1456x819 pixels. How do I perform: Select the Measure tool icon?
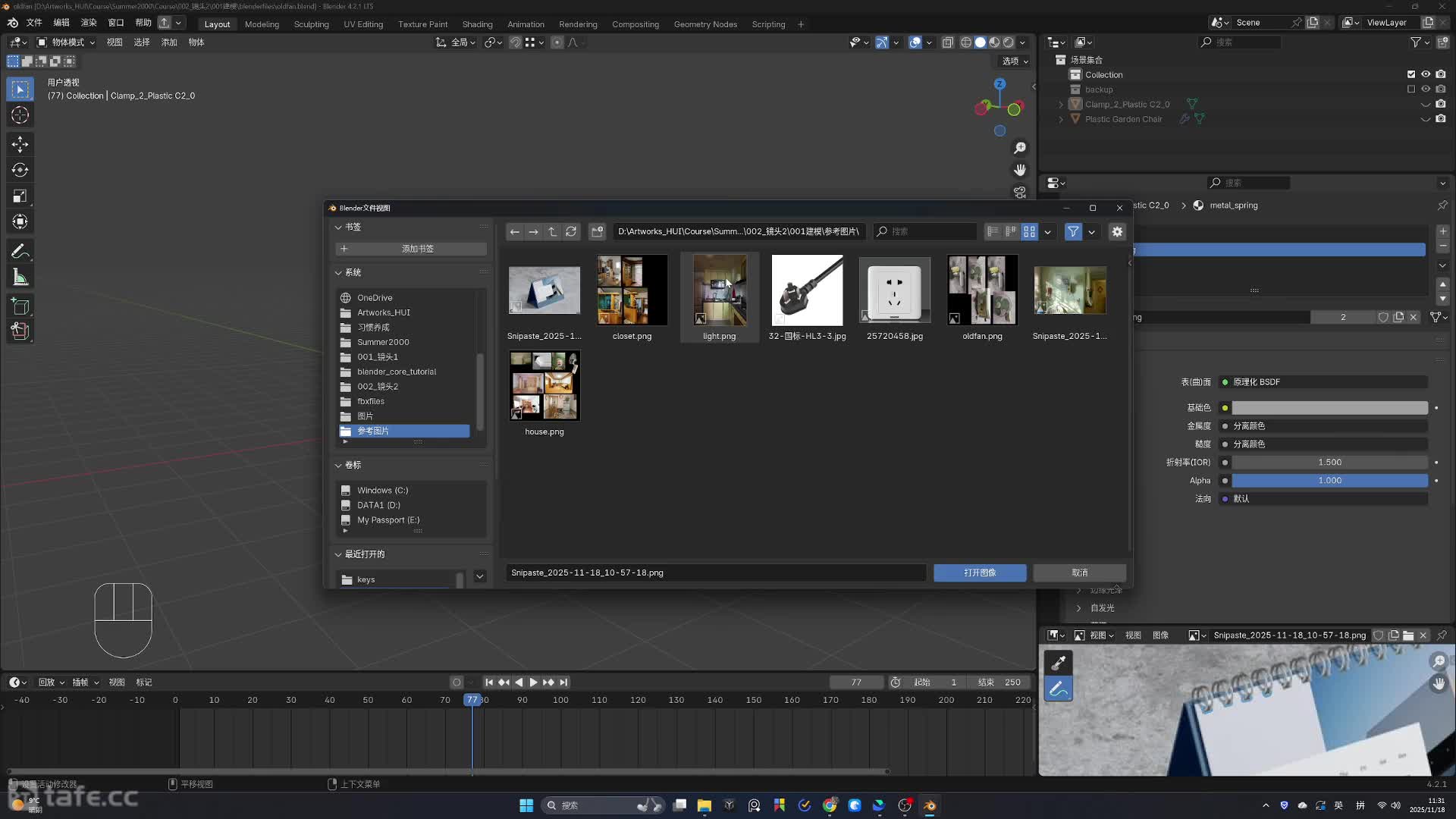coord(20,278)
